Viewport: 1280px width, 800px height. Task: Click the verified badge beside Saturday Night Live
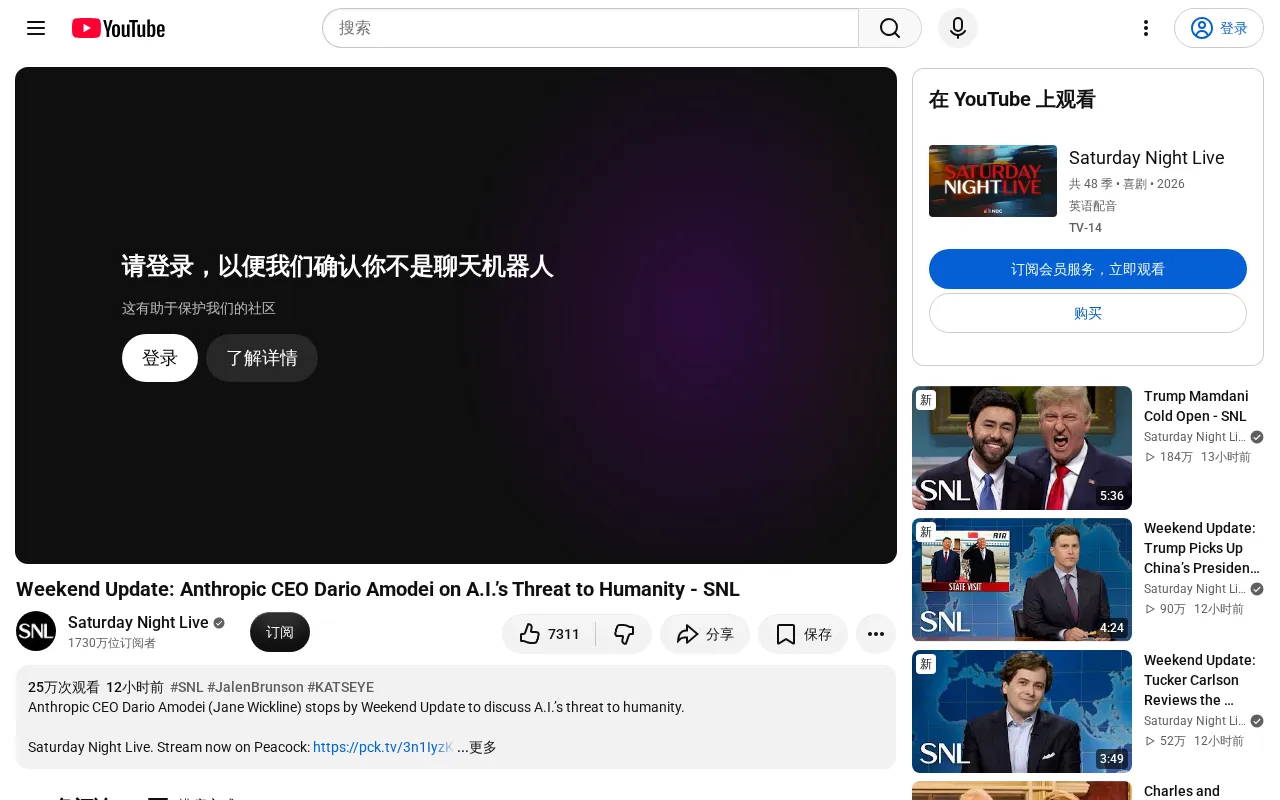(x=219, y=623)
